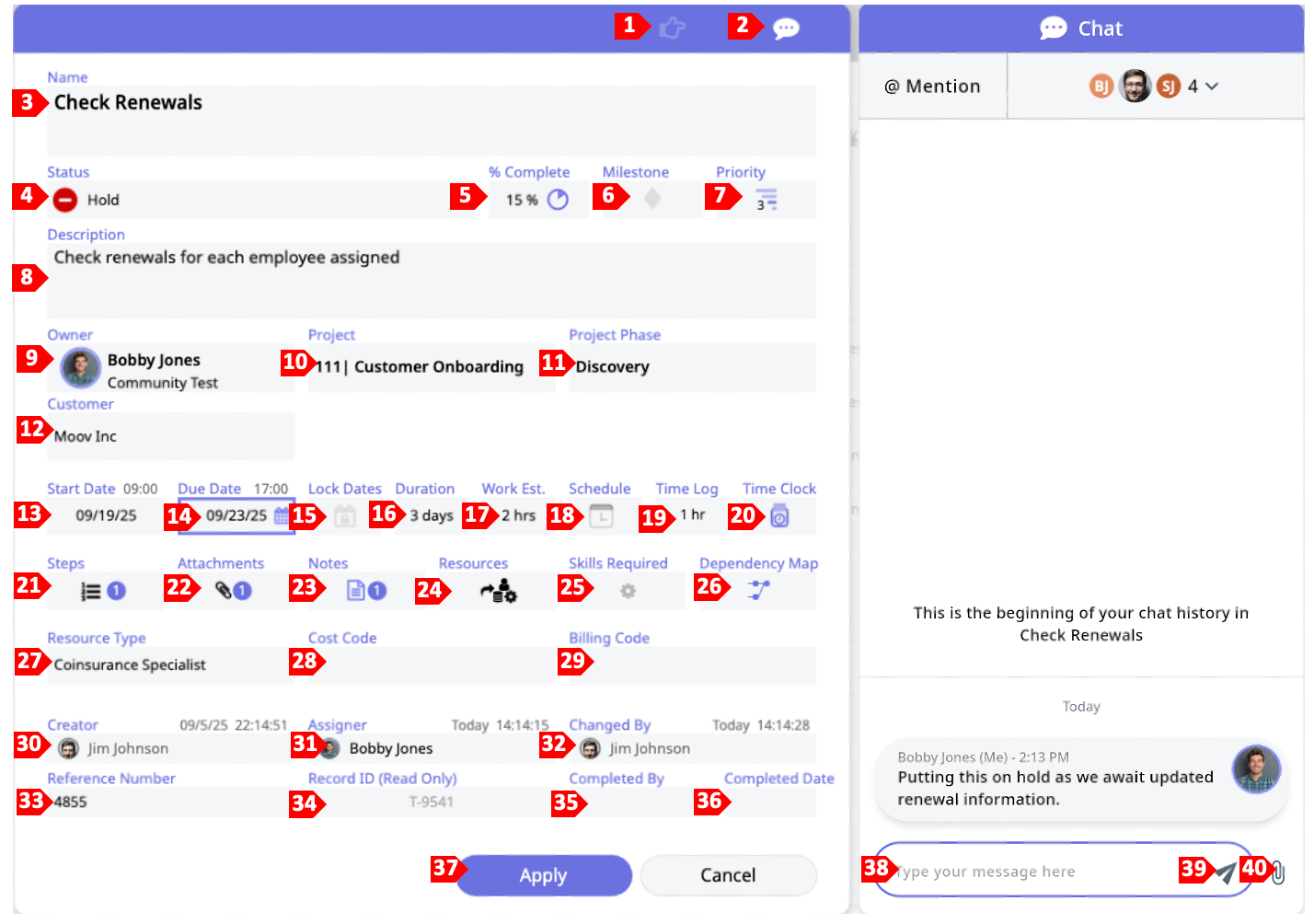
Task: Open the chat bubble icon in header
Action: pyautogui.click(x=786, y=29)
